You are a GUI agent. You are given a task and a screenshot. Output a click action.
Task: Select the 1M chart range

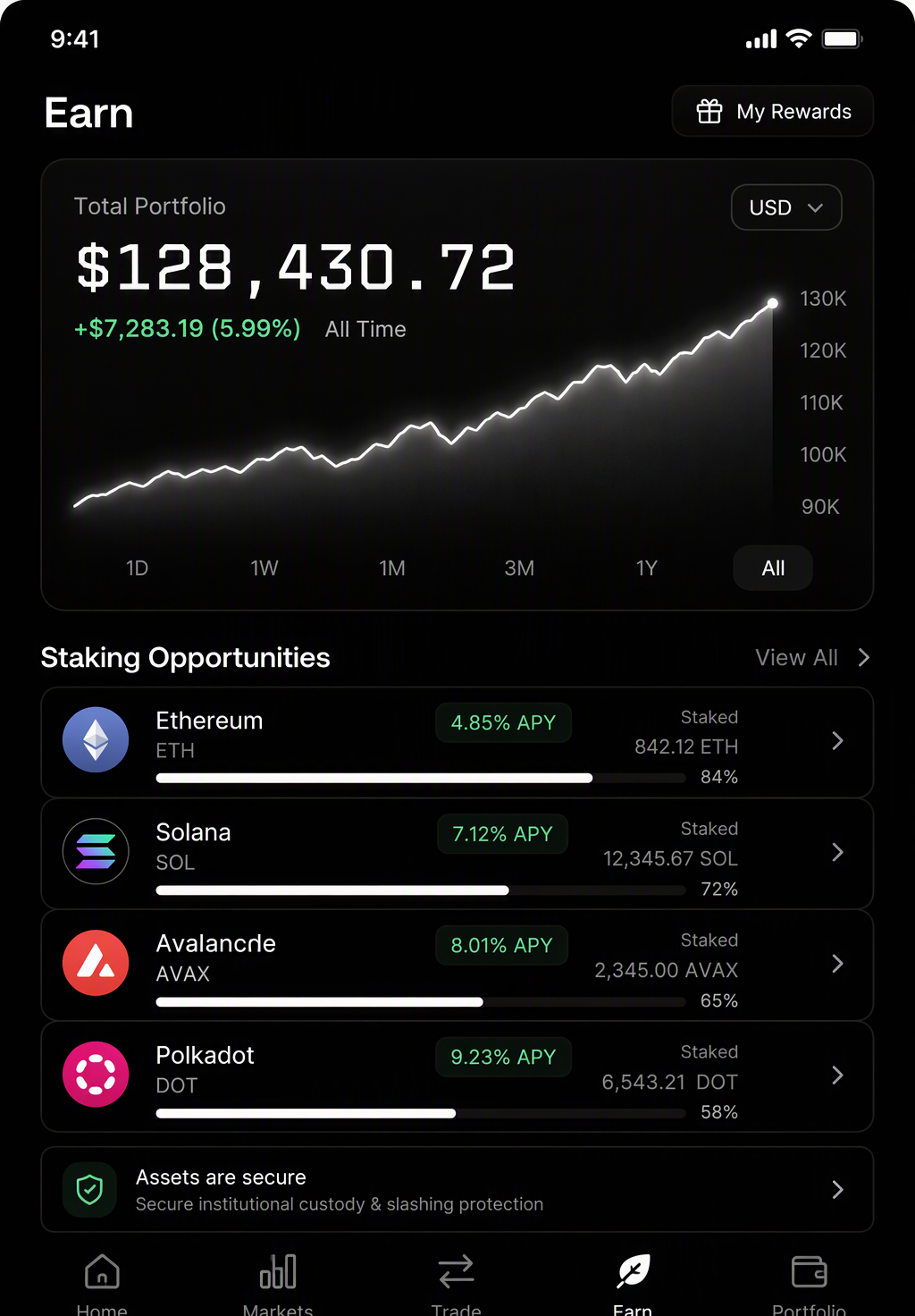[391, 569]
